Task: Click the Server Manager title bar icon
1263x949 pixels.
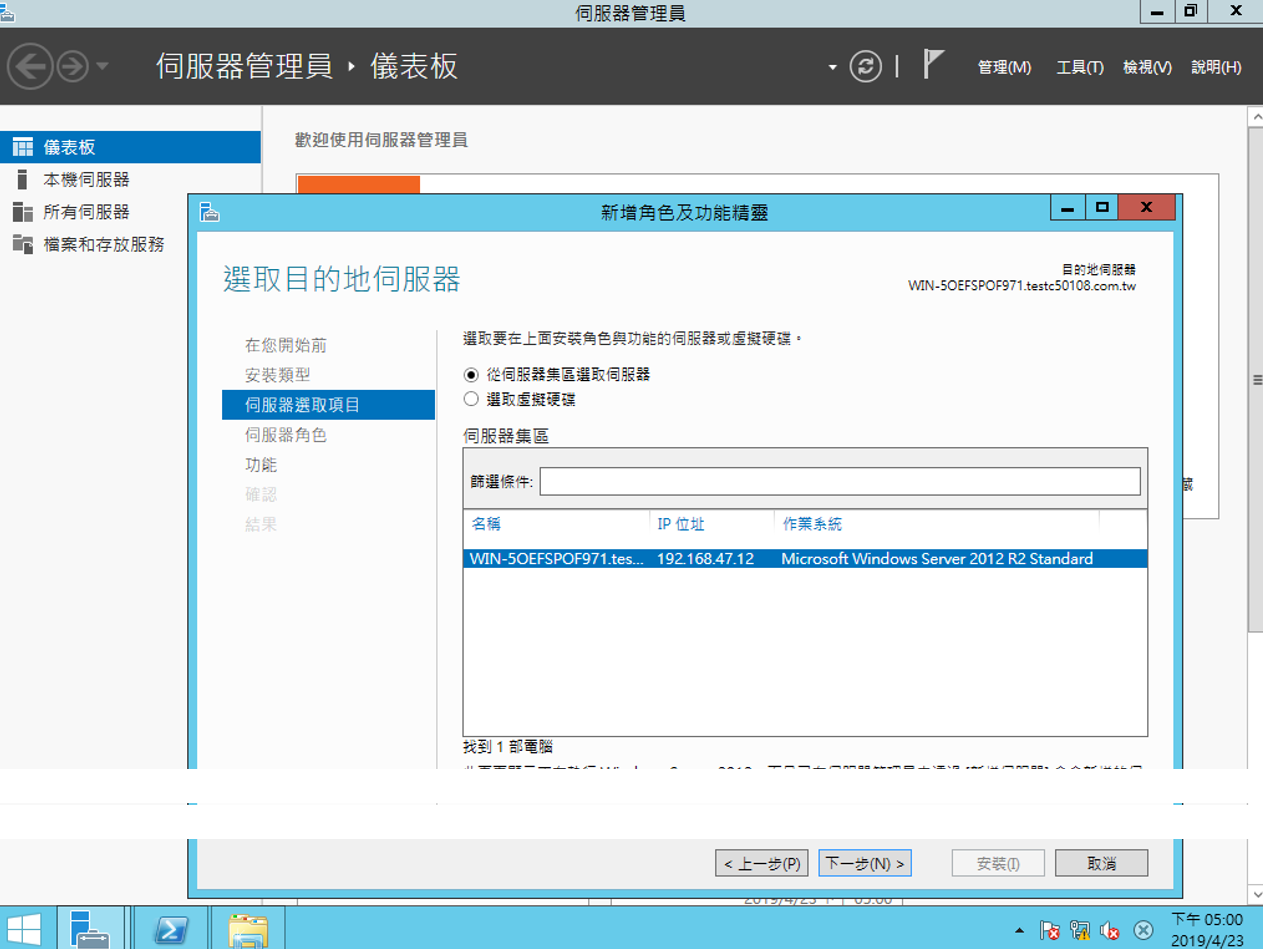Action: 9,12
